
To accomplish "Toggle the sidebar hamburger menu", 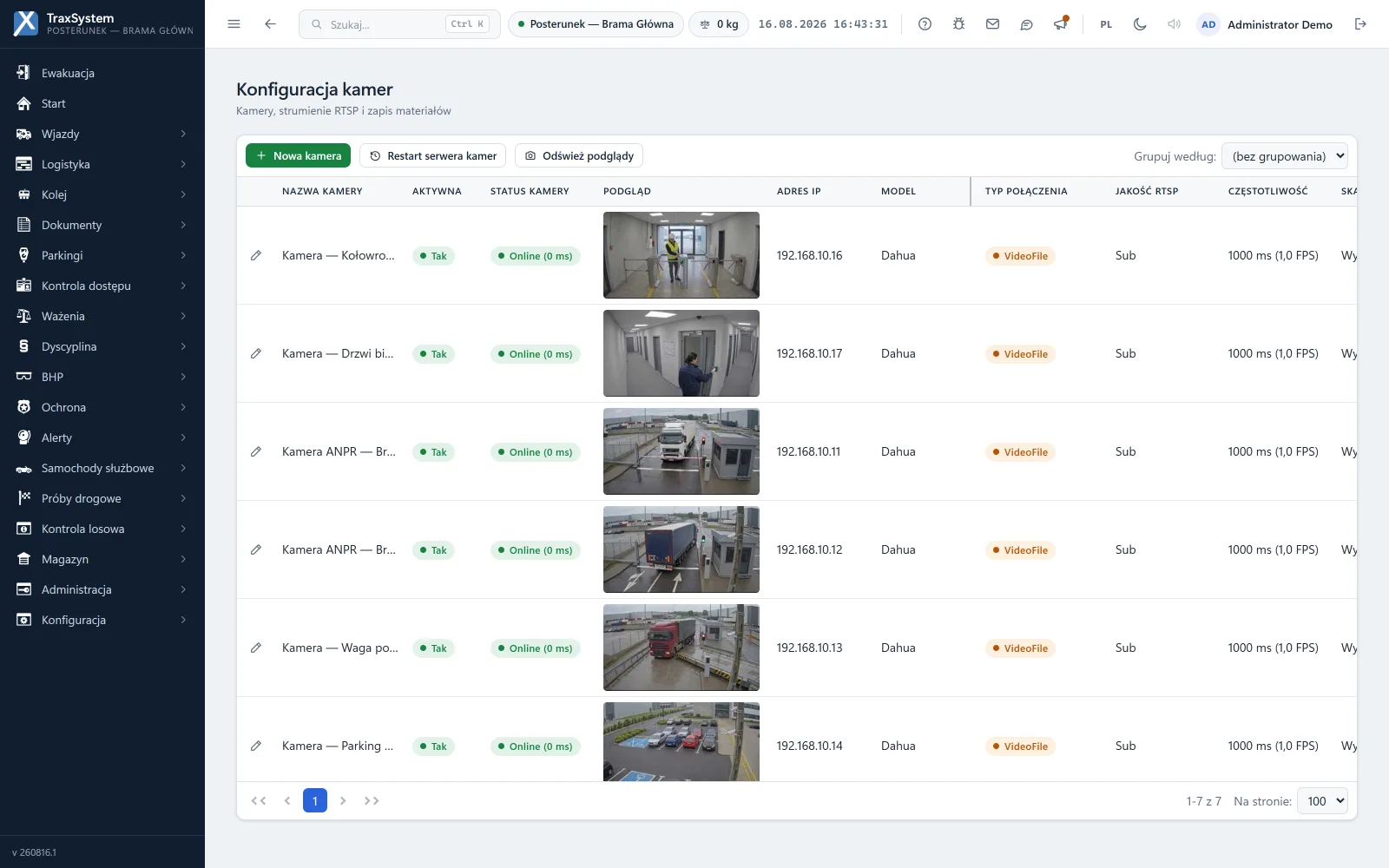I will pos(234,24).
